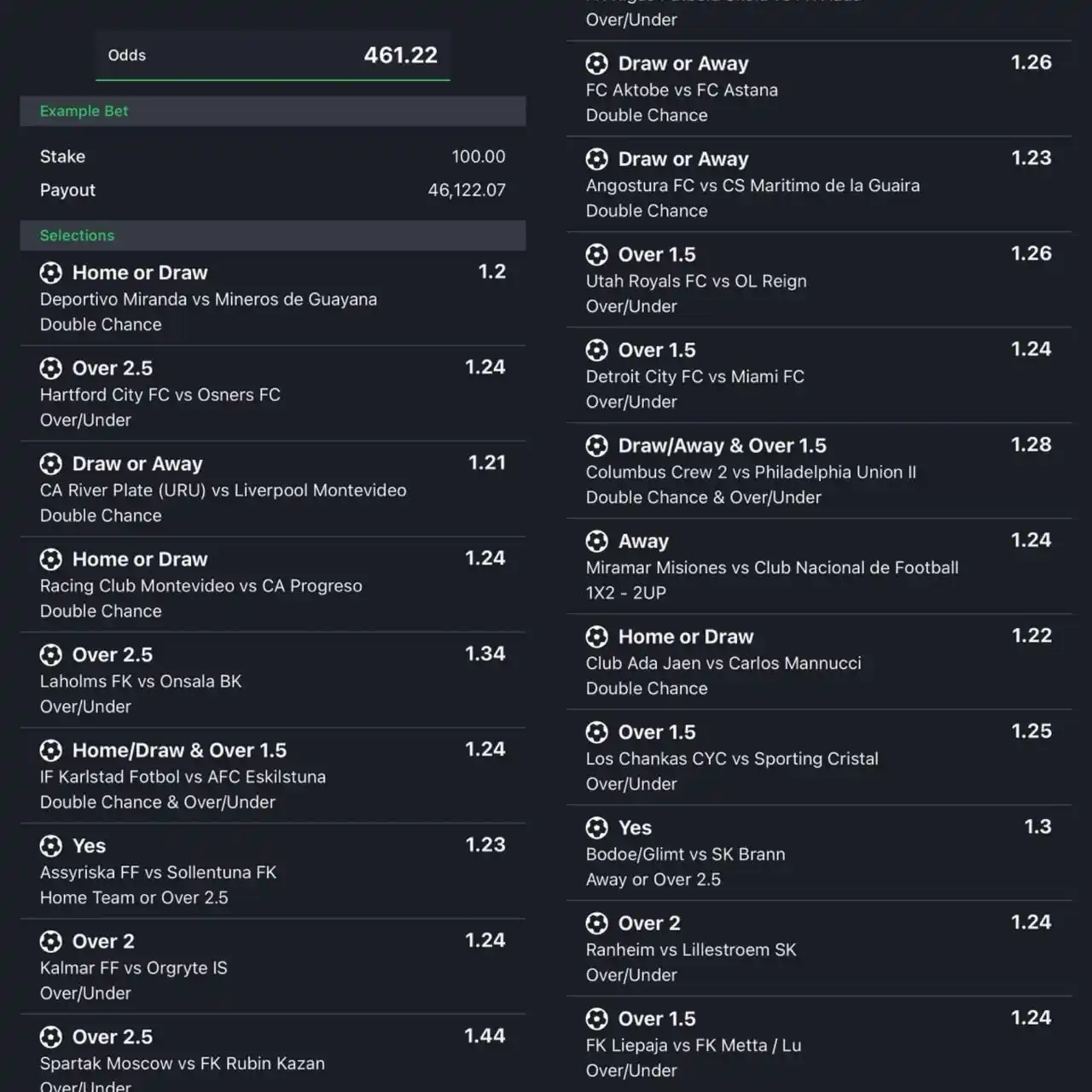The width and height of the screenshot is (1092, 1092).
Task: Click soccer icon beside FK Liepaja Over 1.5
Action: click(597, 1019)
